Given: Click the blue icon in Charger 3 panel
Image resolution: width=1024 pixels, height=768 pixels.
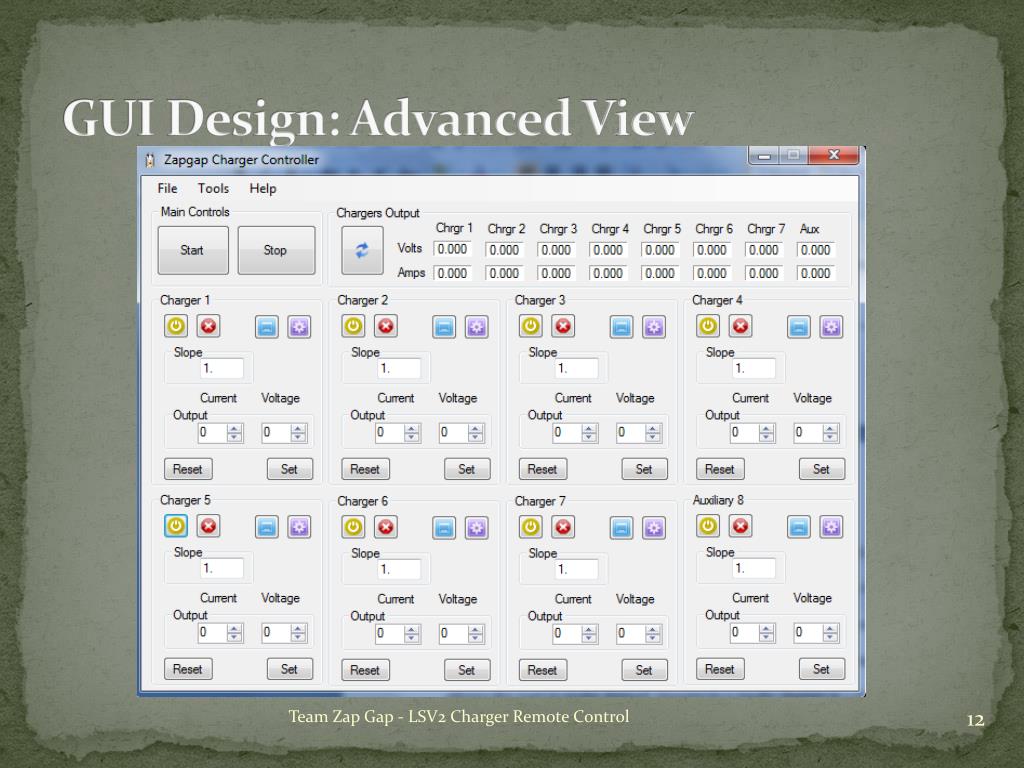Looking at the screenshot, I should 621,327.
